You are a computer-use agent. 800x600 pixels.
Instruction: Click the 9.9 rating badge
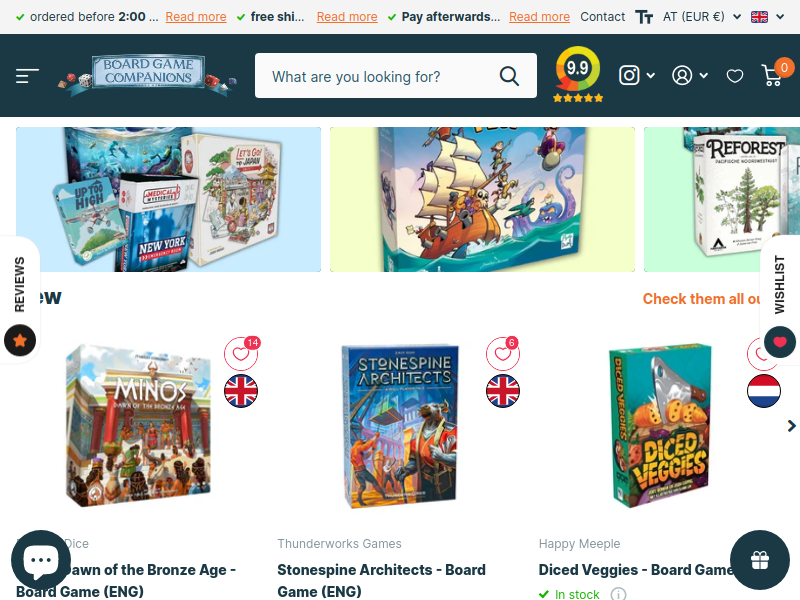[x=578, y=74]
